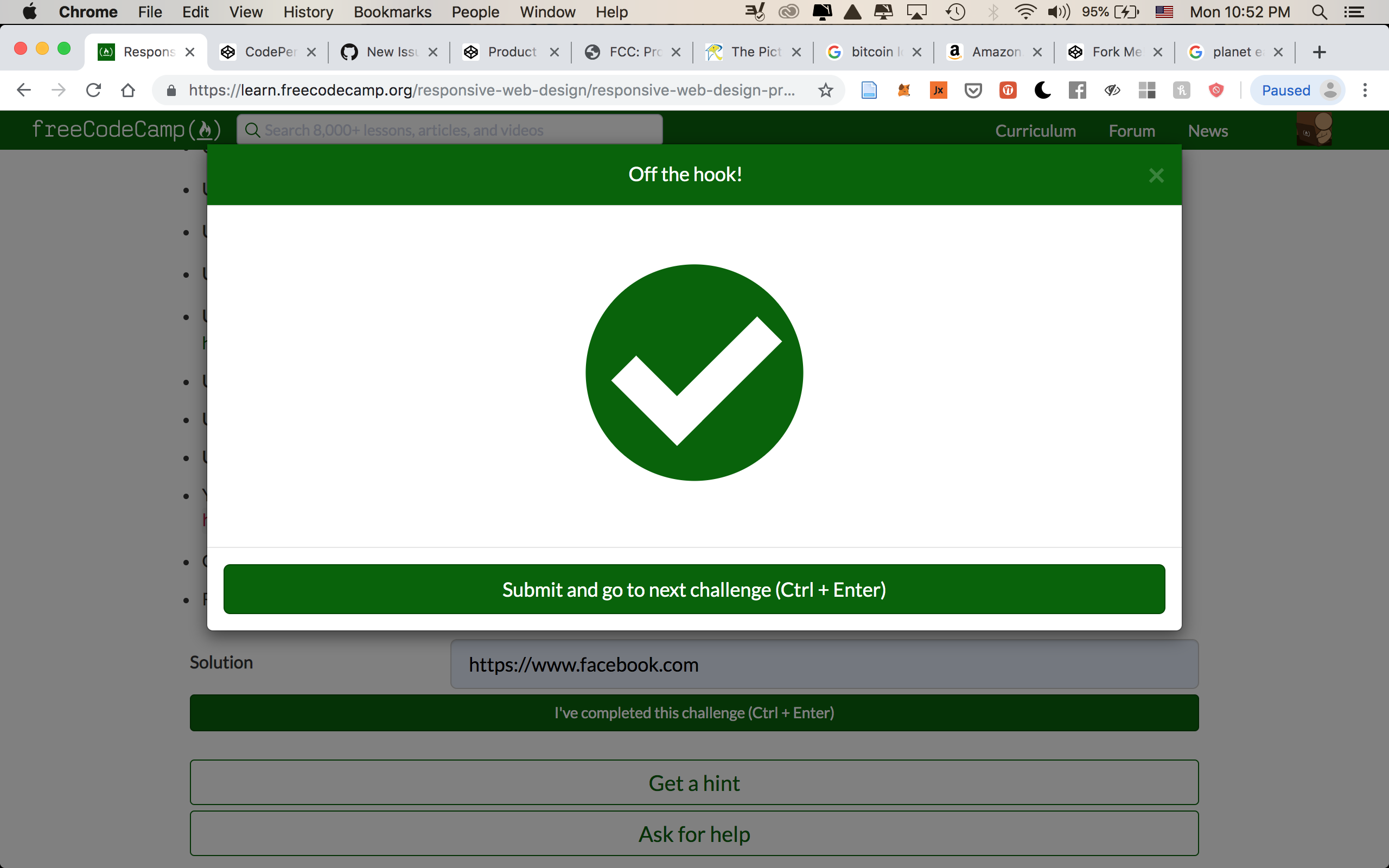Click the URL address bar

[x=490, y=90]
